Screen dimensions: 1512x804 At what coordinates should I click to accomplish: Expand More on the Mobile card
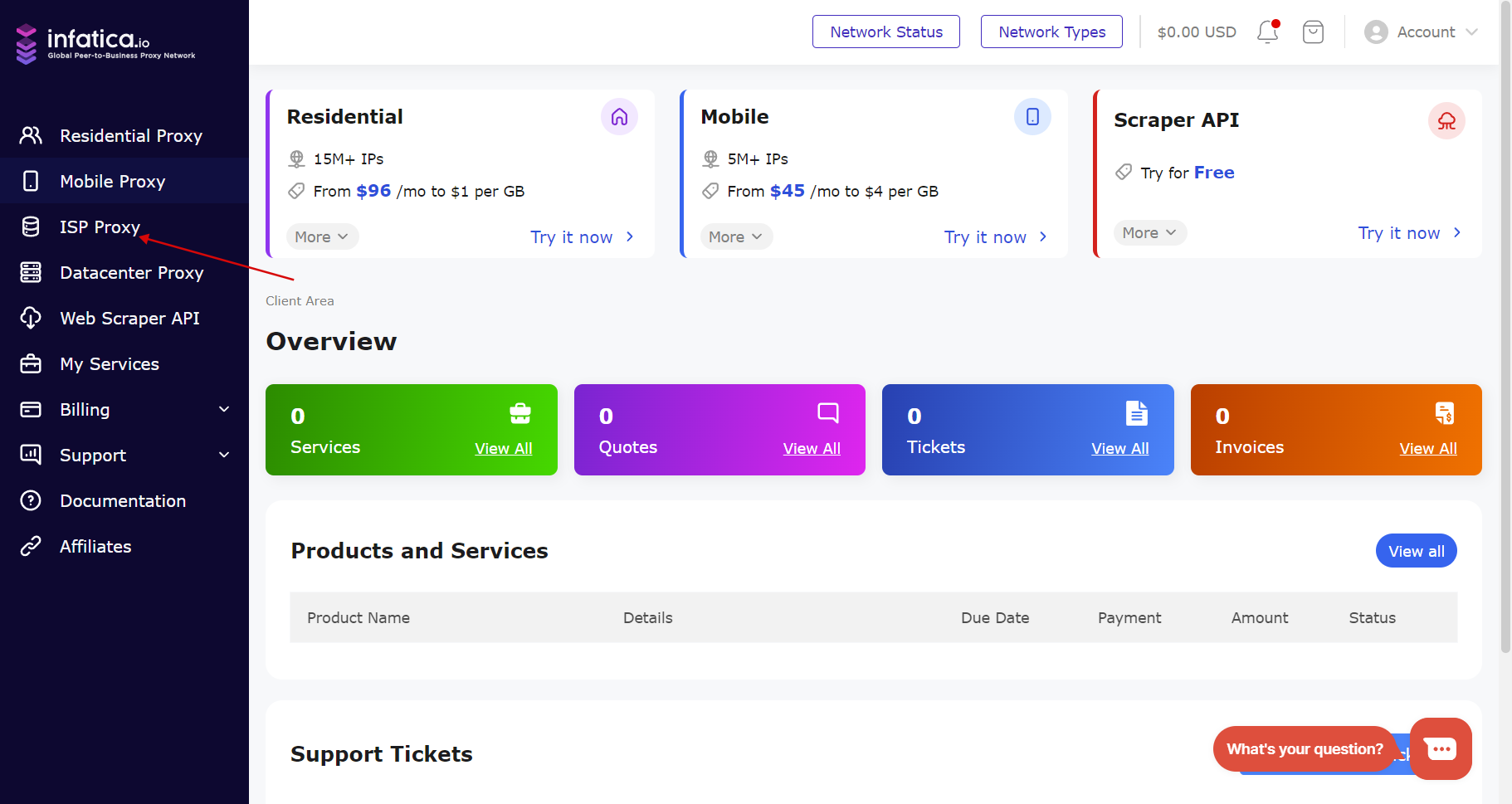click(736, 236)
